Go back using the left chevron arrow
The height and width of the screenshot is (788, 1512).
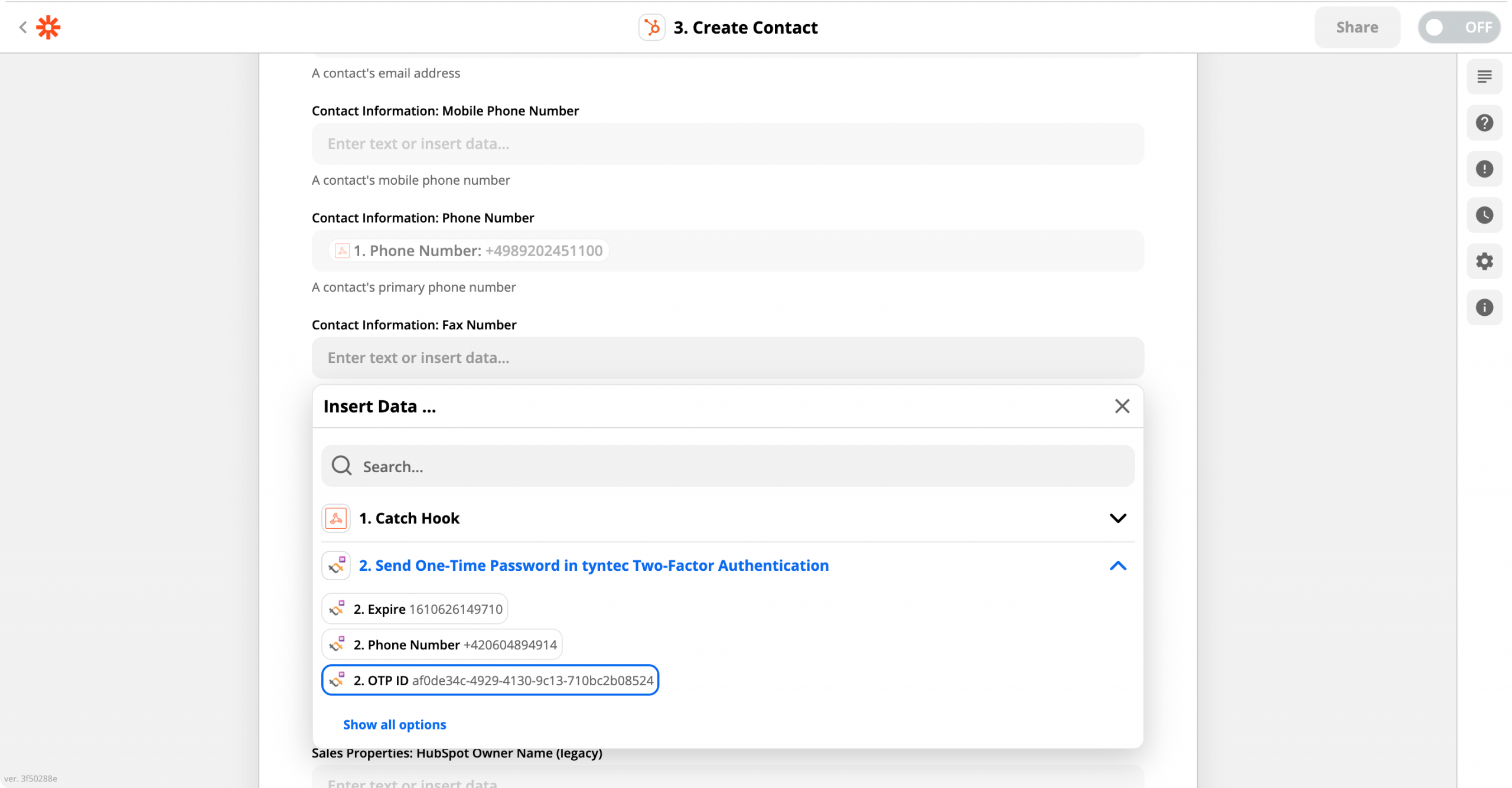(x=22, y=27)
